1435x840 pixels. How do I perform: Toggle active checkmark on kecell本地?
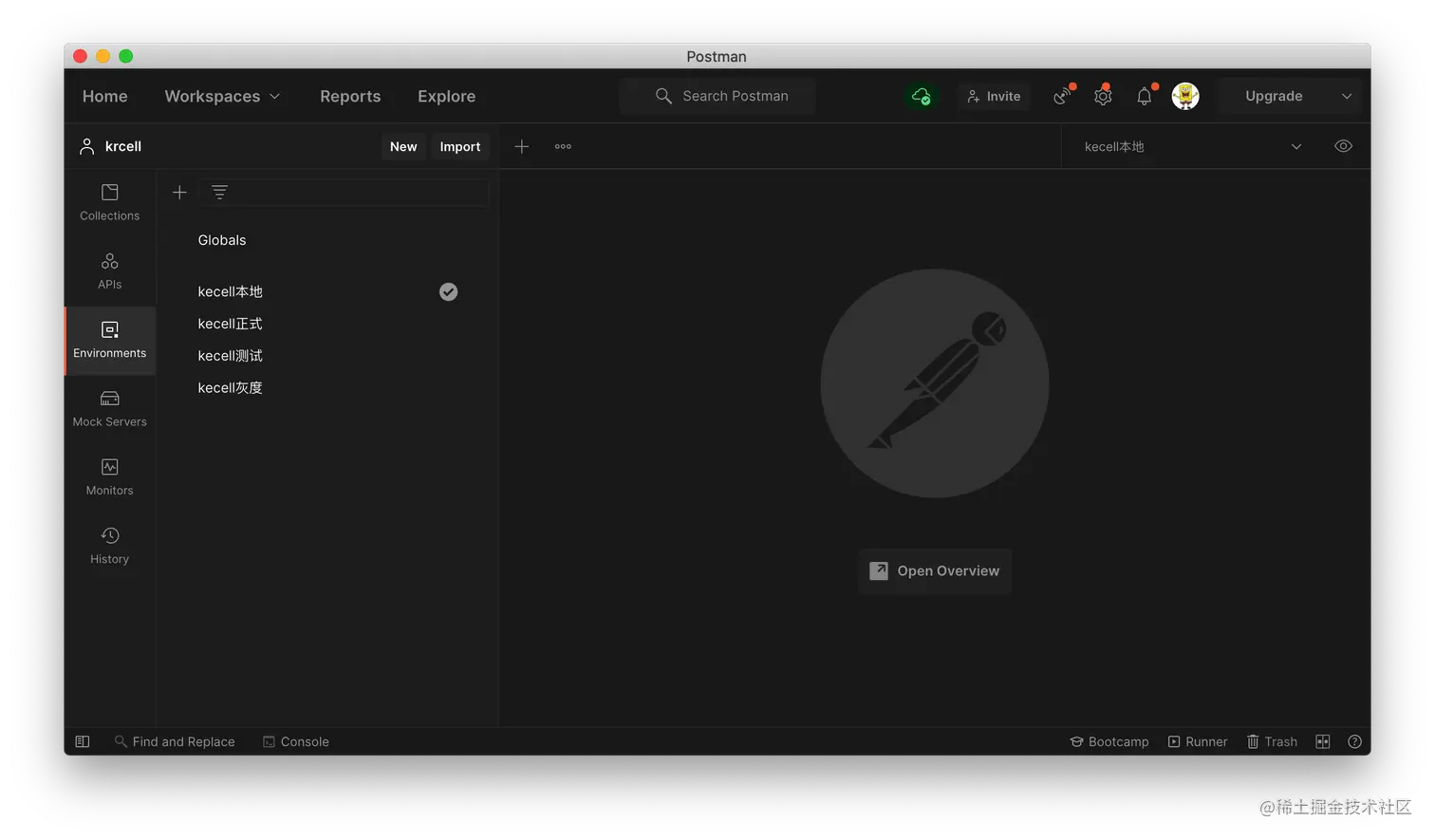click(448, 291)
